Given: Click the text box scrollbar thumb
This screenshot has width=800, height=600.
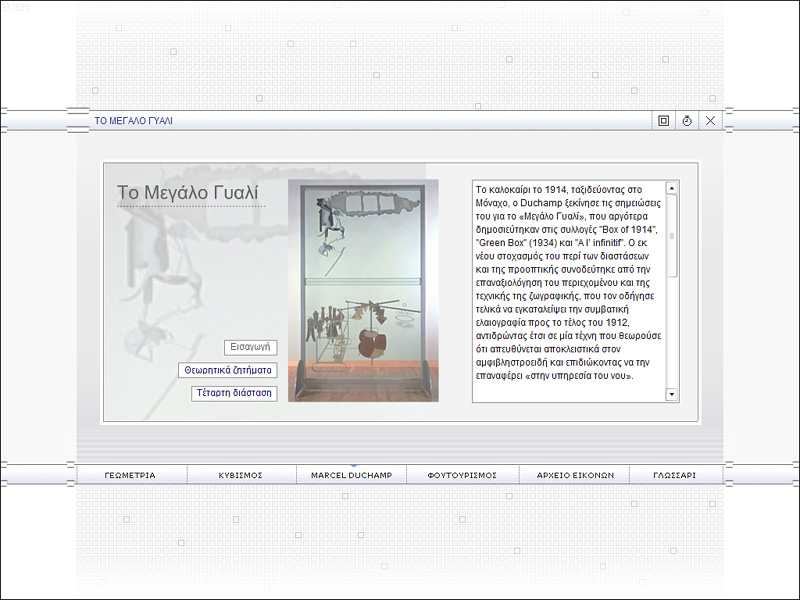Looking at the screenshot, I should [672, 236].
